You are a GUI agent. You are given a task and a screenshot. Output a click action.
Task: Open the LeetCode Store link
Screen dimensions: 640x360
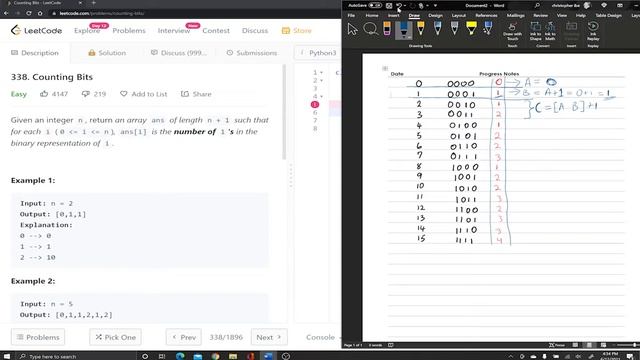(297, 31)
